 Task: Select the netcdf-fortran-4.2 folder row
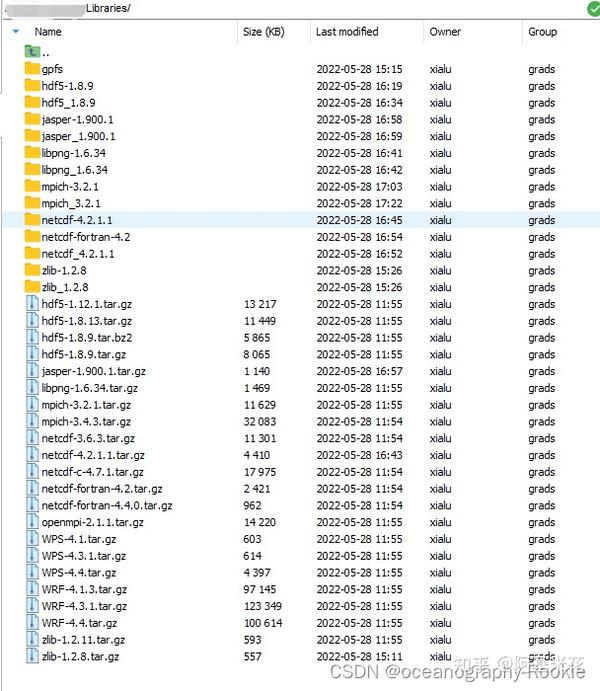(x=301, y=237)
